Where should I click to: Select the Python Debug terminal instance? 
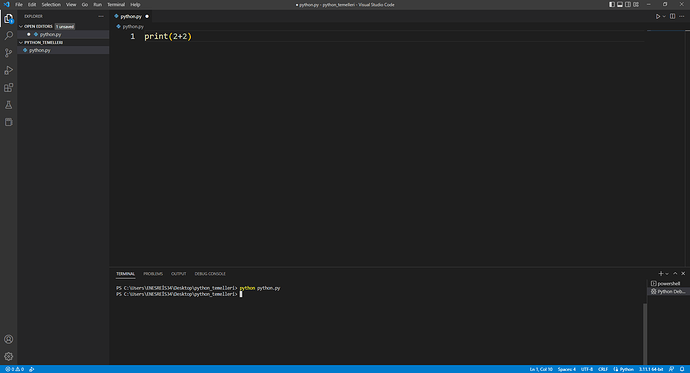pyautogui.click(x=668, y=292)
